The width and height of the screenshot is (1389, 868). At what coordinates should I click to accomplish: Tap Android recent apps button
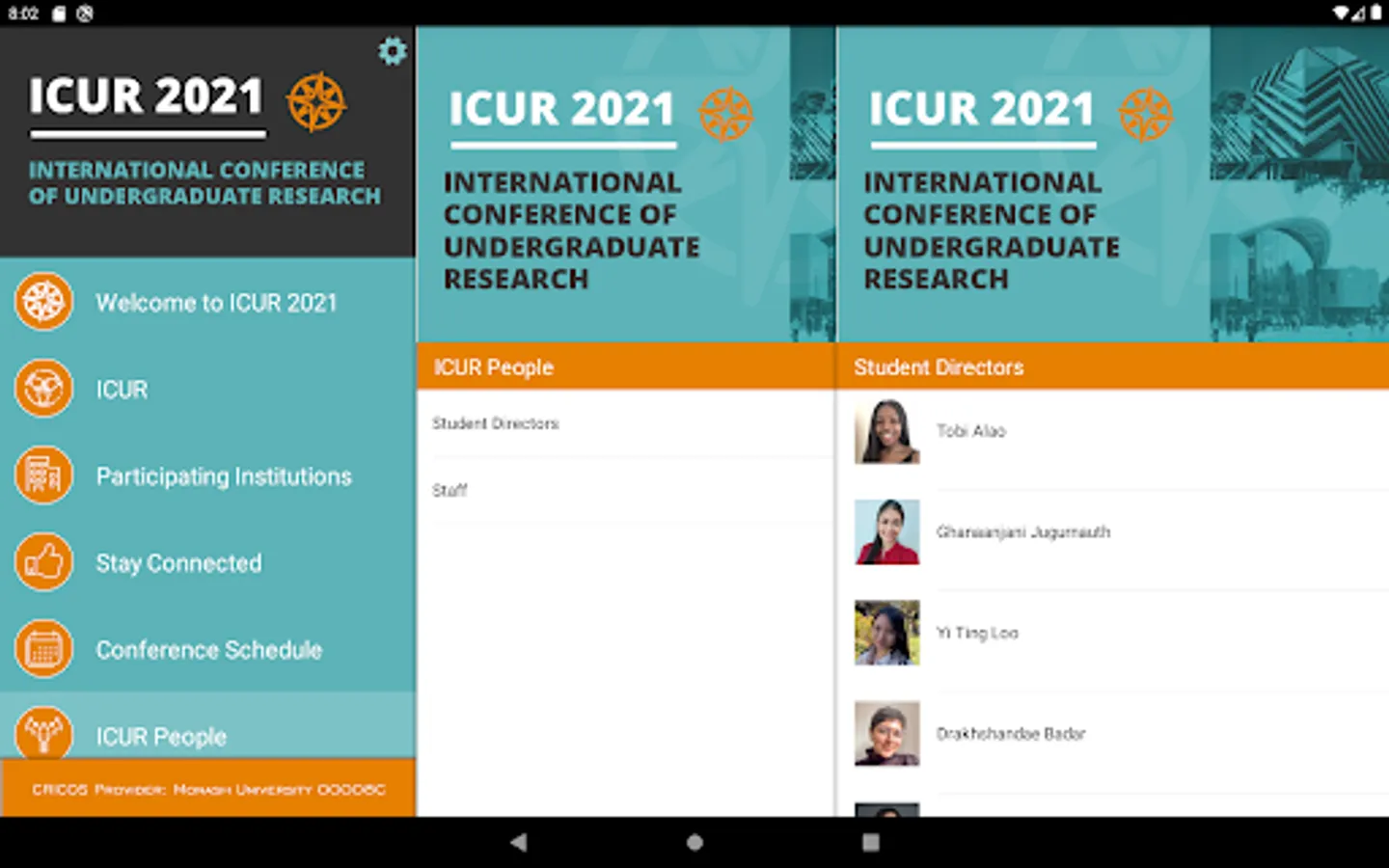[x=871, y=842]
